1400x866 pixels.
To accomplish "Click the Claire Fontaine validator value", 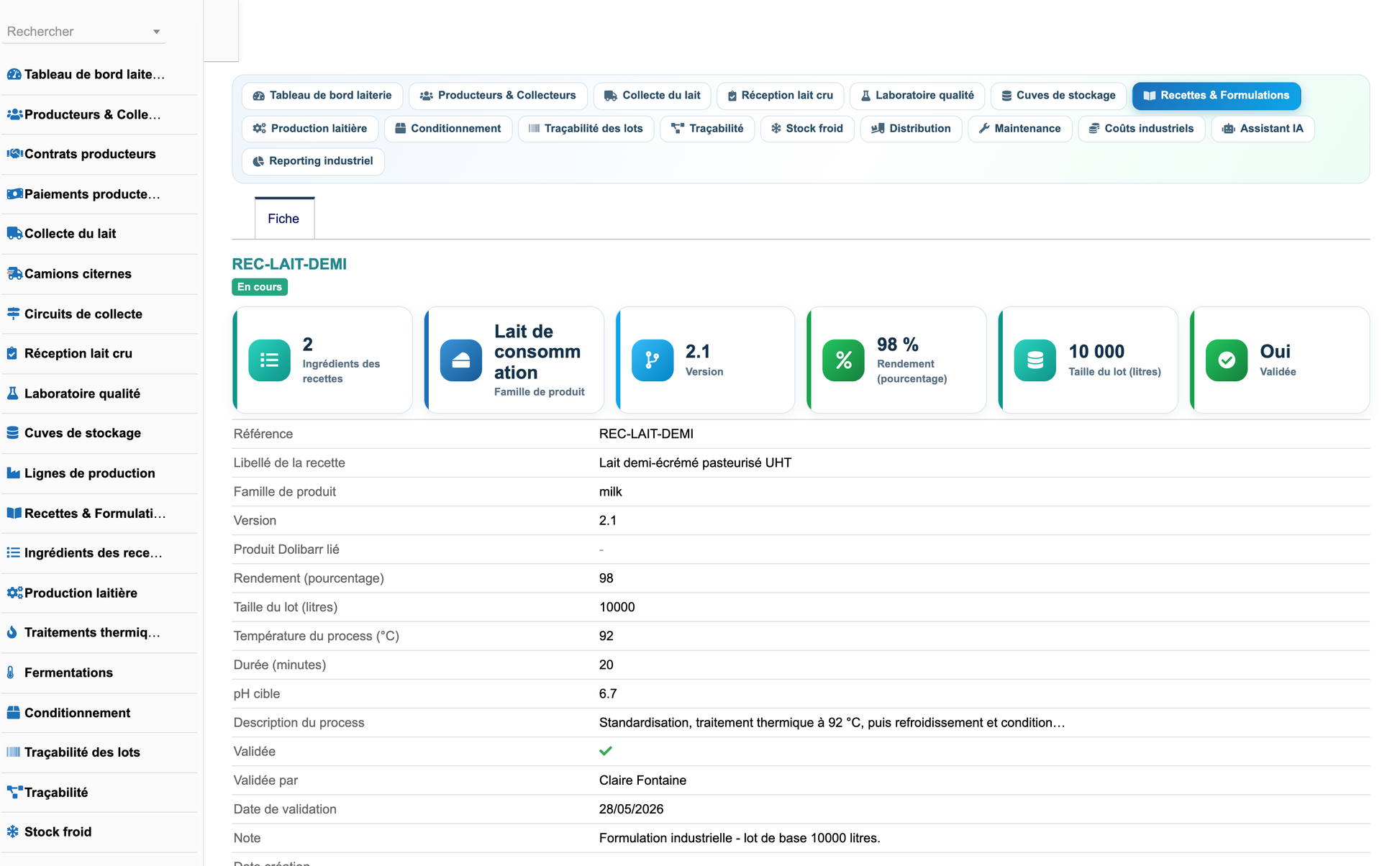I will click(642, 780).
